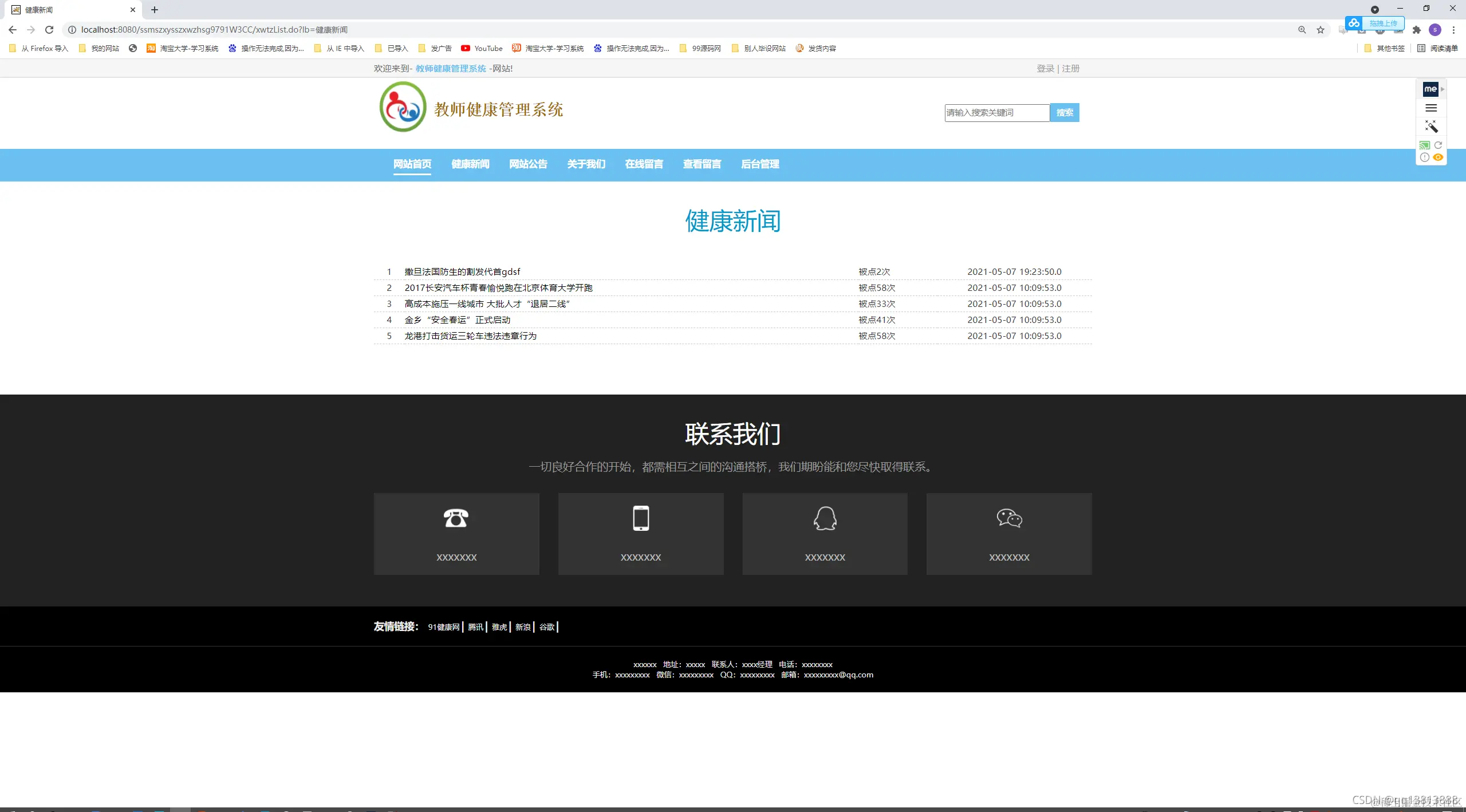Click the 注册 link
Image resolution: width=1466 pixels, height=812 pixels.
coord(1070,68)
